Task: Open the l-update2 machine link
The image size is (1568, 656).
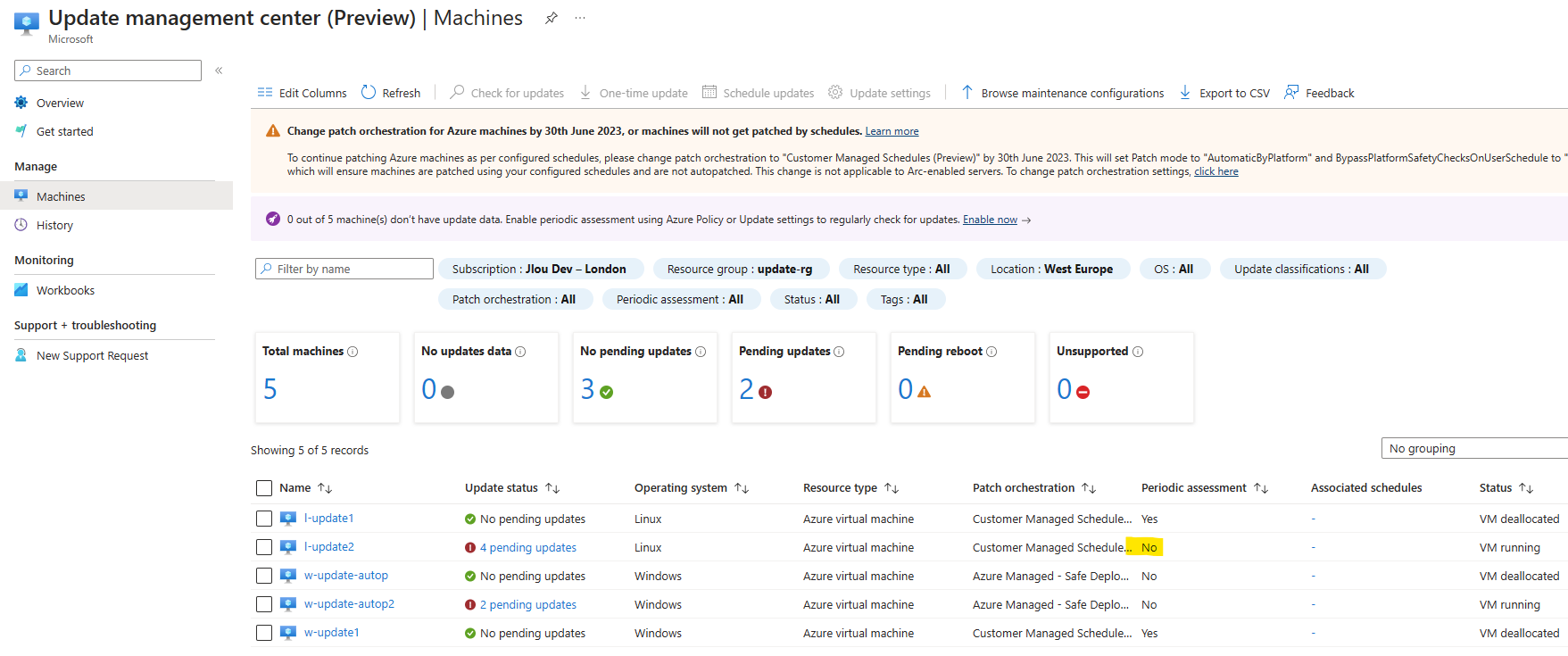Action: pos(329,546)
